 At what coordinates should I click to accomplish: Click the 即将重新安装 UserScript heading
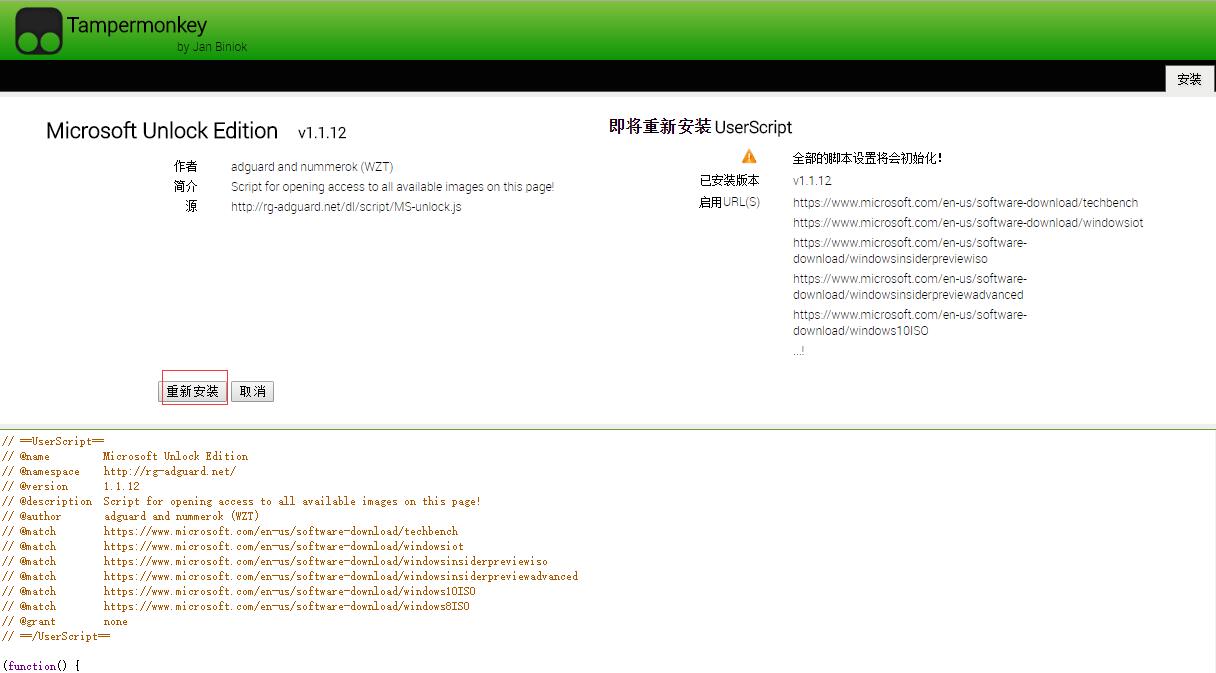coord(700,127)
